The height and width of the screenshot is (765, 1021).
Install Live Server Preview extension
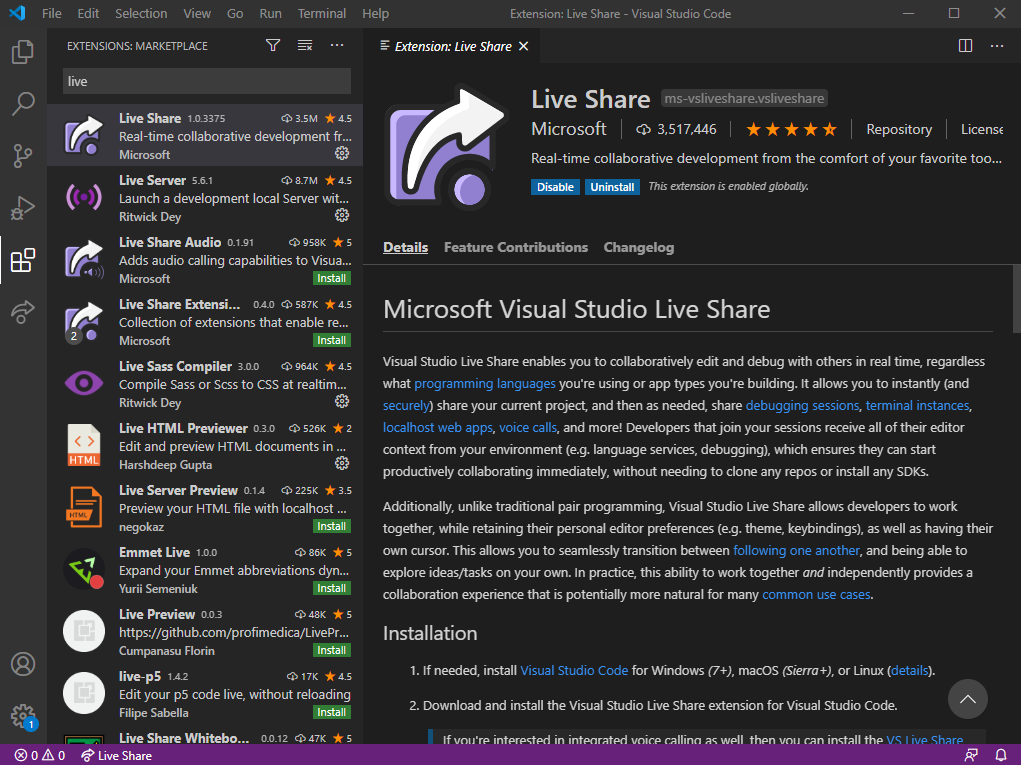tap(331, 526)
